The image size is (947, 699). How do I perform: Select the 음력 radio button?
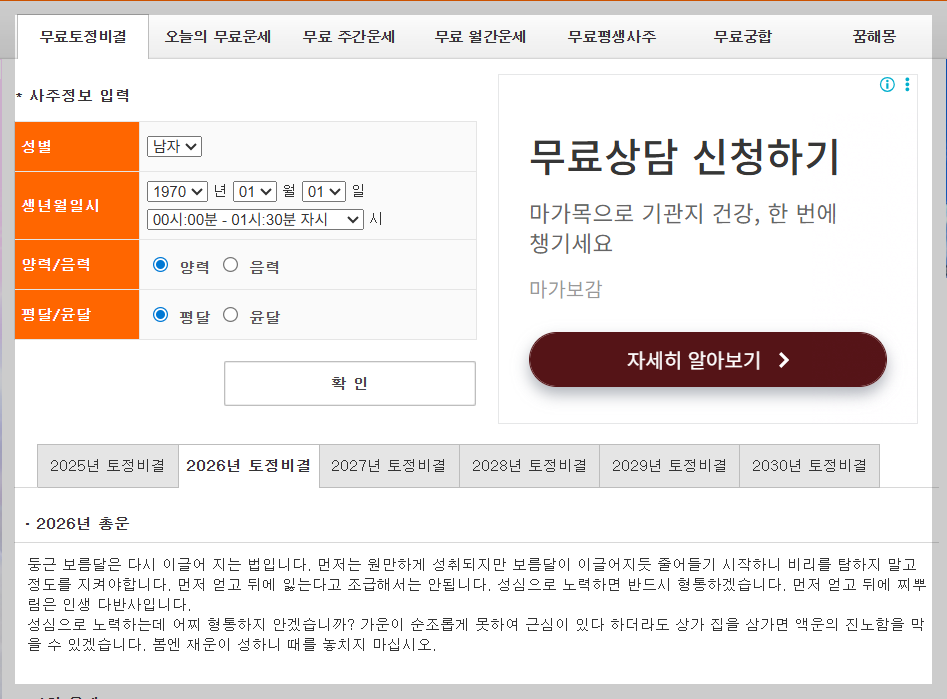pyautogui.click(x=232, y=265)
